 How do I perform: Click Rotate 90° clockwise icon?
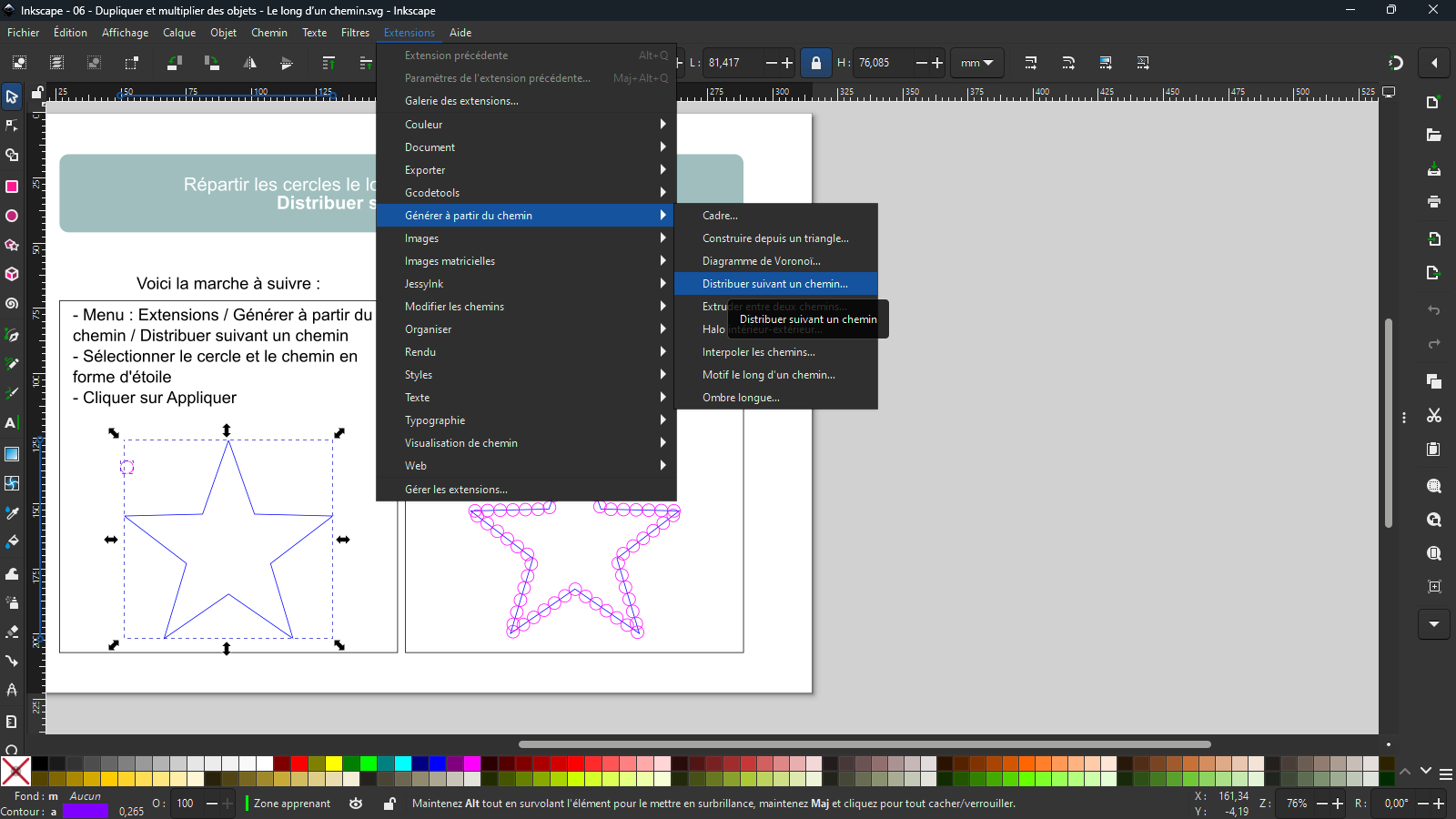(x=212, y=63)
